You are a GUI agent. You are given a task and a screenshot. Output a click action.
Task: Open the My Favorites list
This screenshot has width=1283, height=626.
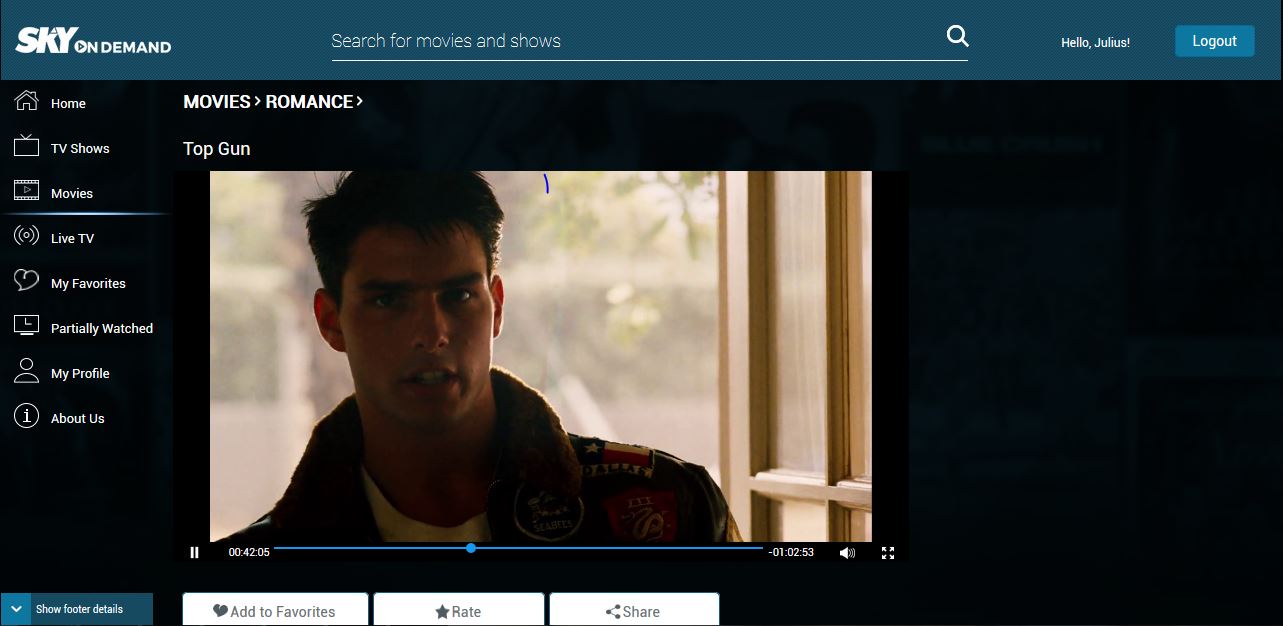[x=86, y=283]
